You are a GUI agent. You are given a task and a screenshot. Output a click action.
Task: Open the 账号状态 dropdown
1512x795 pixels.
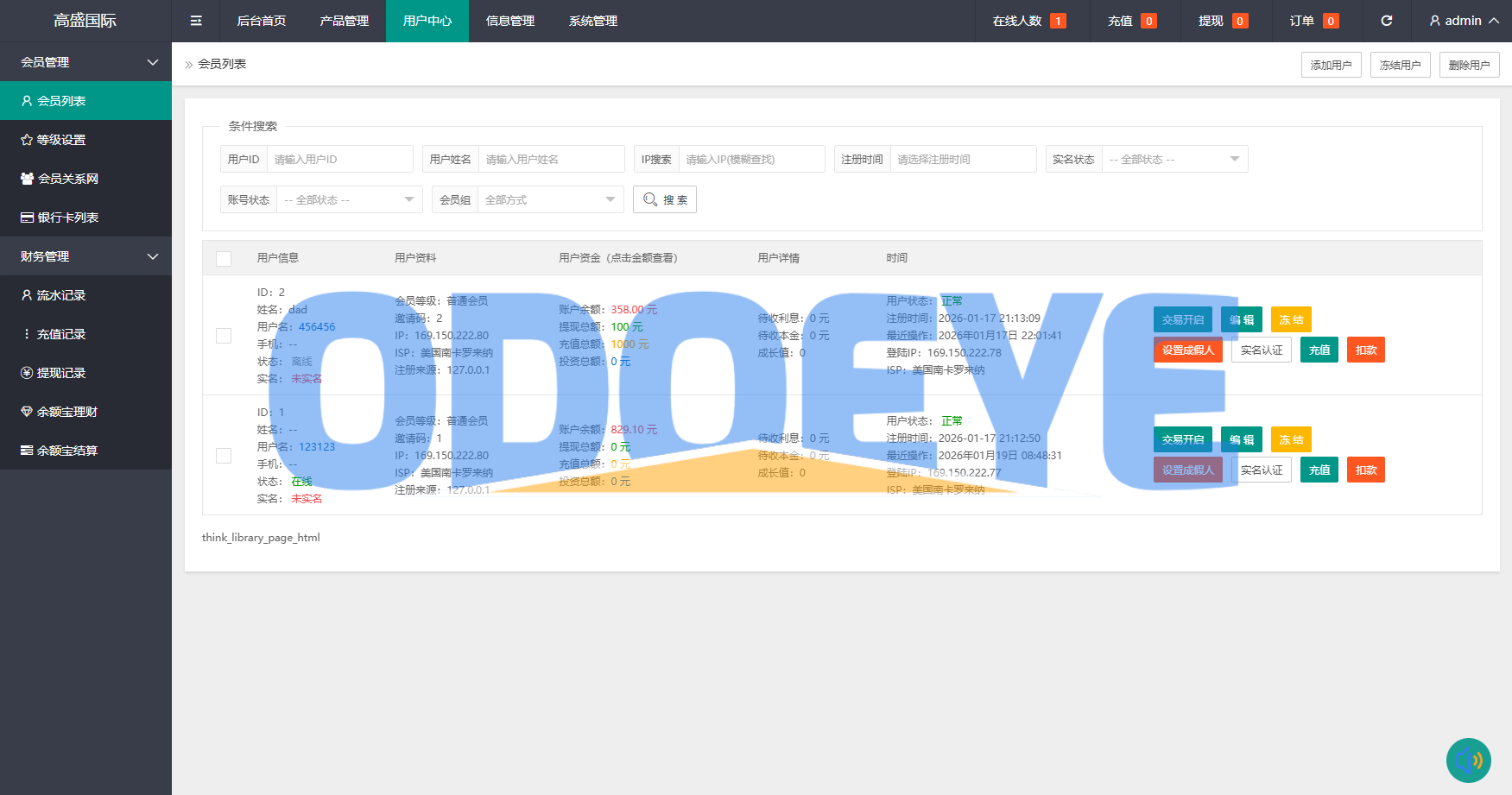point(349,200)
